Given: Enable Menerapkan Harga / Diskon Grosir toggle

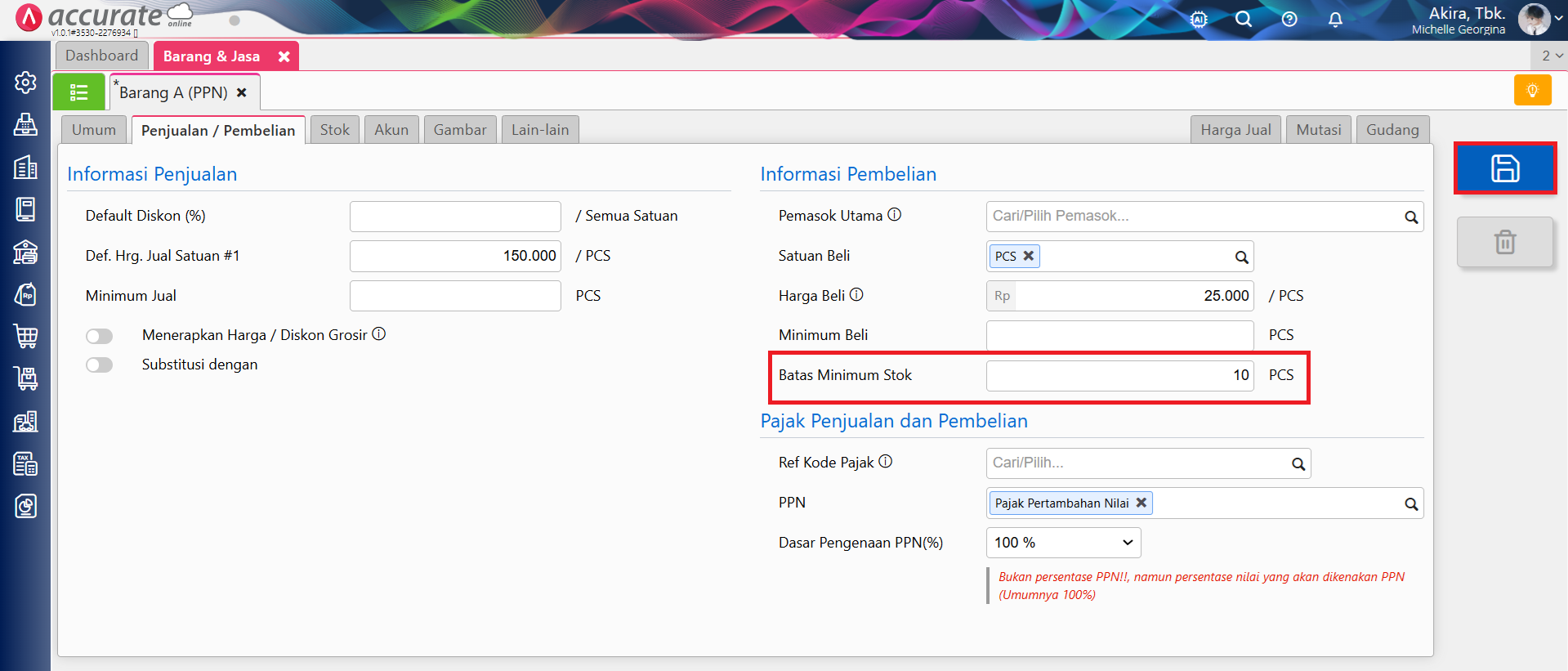Looking at the screenshot, I should (x=100, y=336).
